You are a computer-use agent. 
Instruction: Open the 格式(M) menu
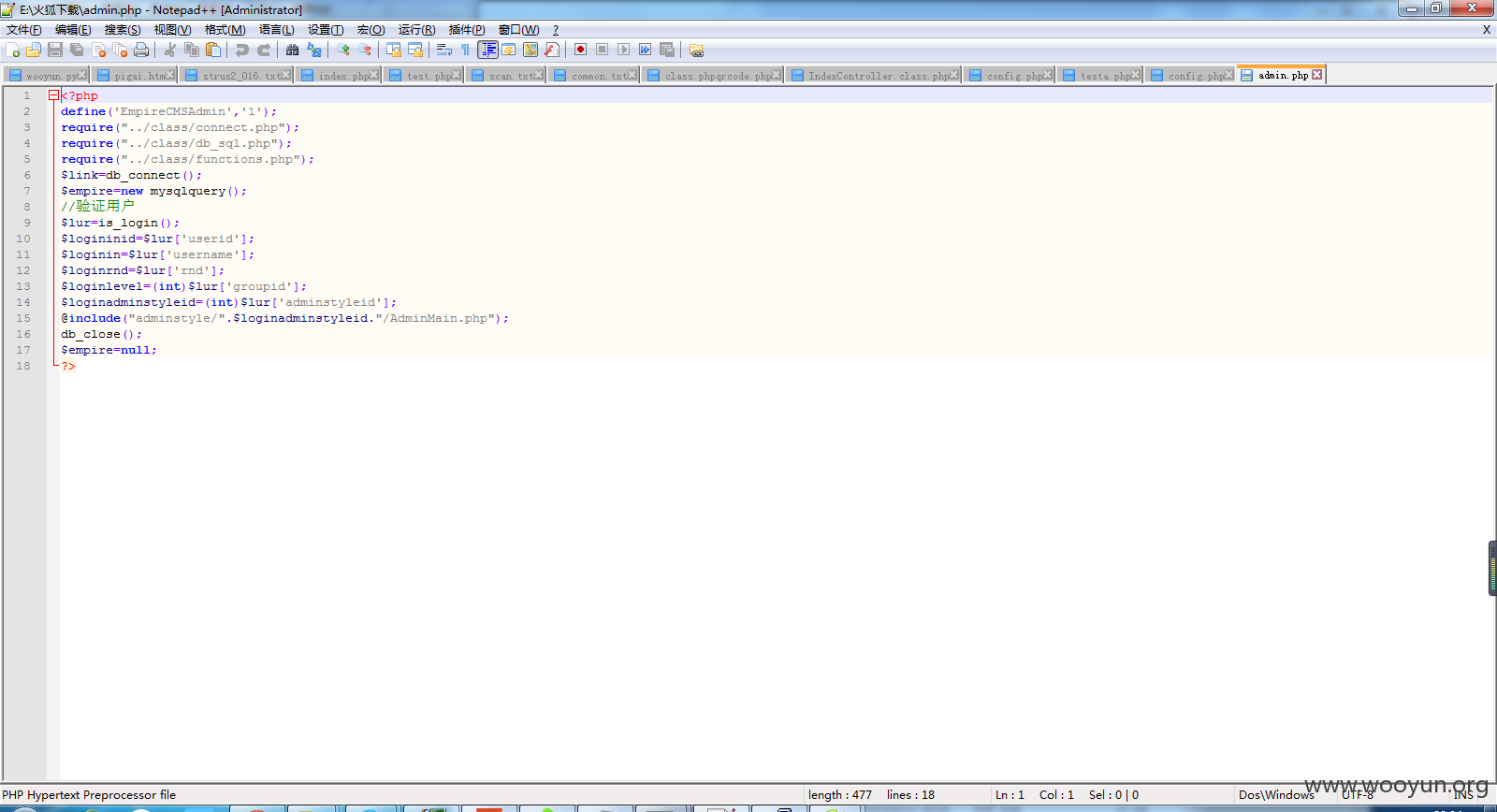[x=225, y=30]
